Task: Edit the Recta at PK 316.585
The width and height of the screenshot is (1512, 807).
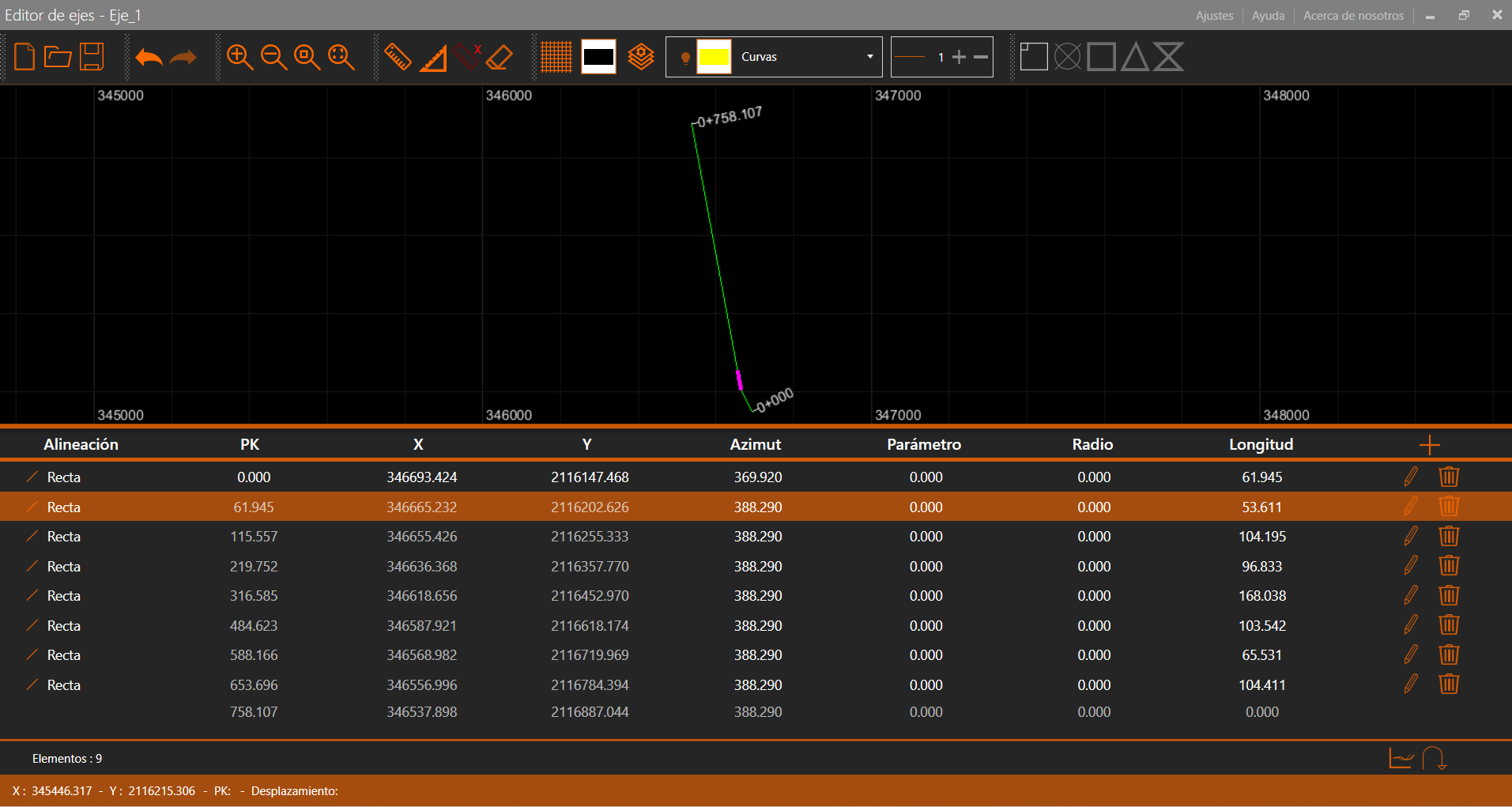Action: click(1411, 595)
